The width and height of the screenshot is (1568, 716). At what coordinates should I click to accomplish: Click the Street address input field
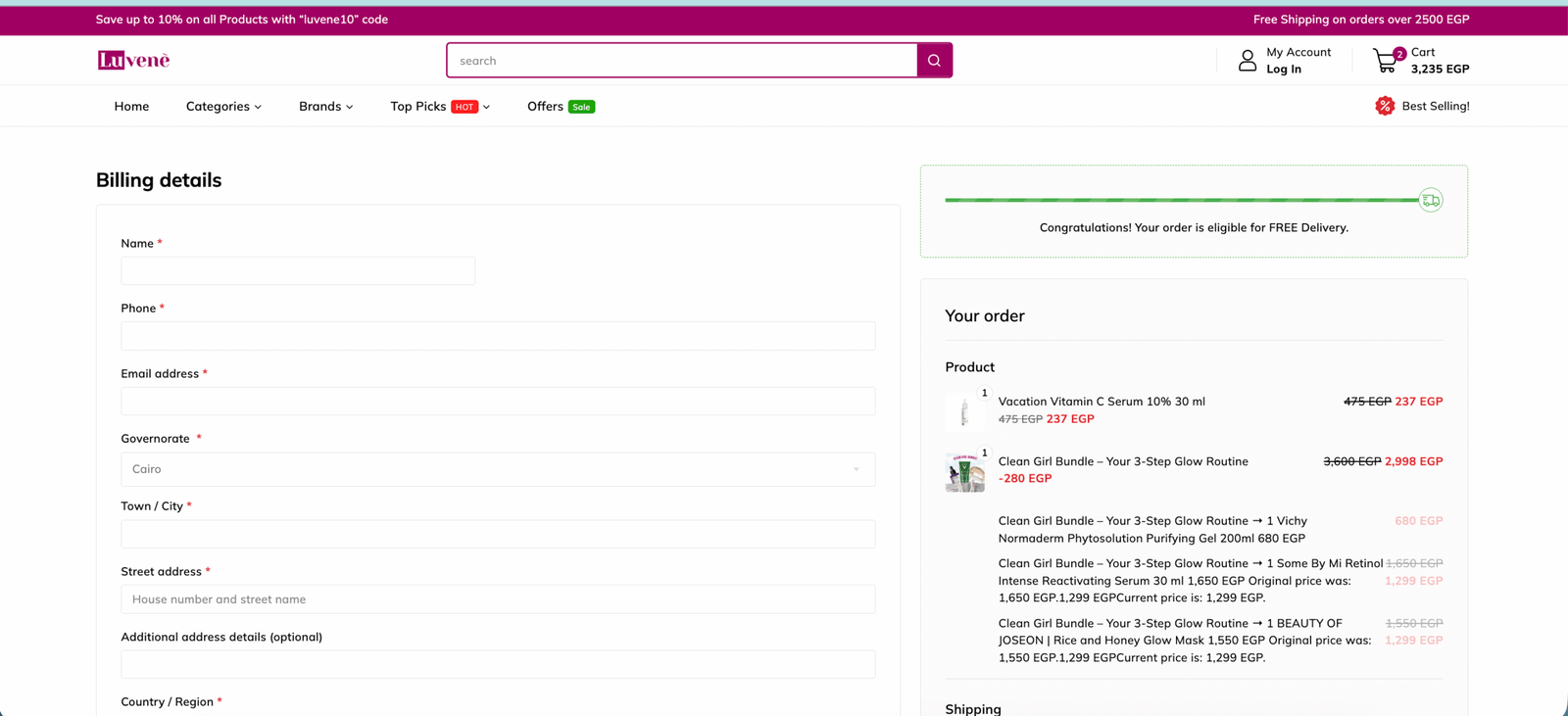[498, 599]
